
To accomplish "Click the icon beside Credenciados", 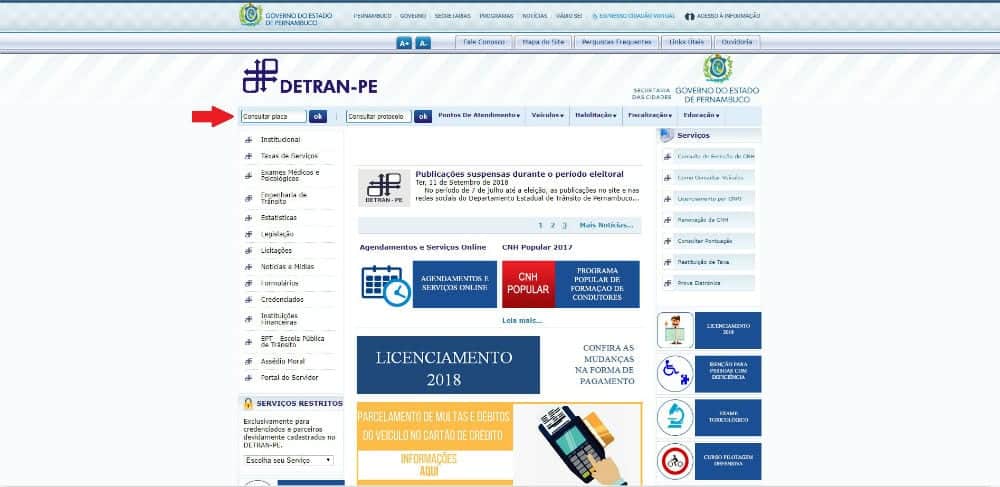I will 249,300.
